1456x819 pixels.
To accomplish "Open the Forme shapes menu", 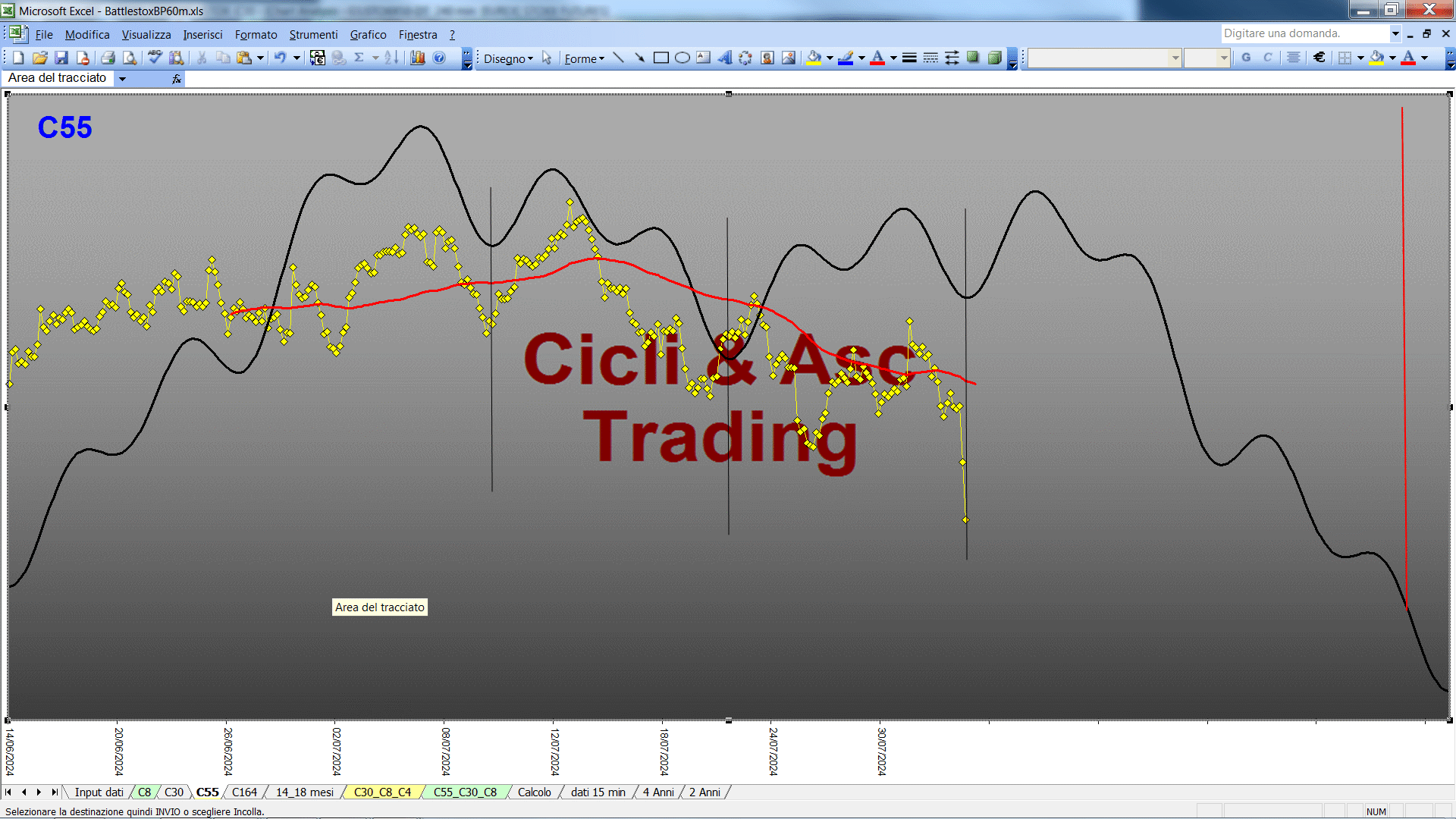I will (x=584, y=58).
